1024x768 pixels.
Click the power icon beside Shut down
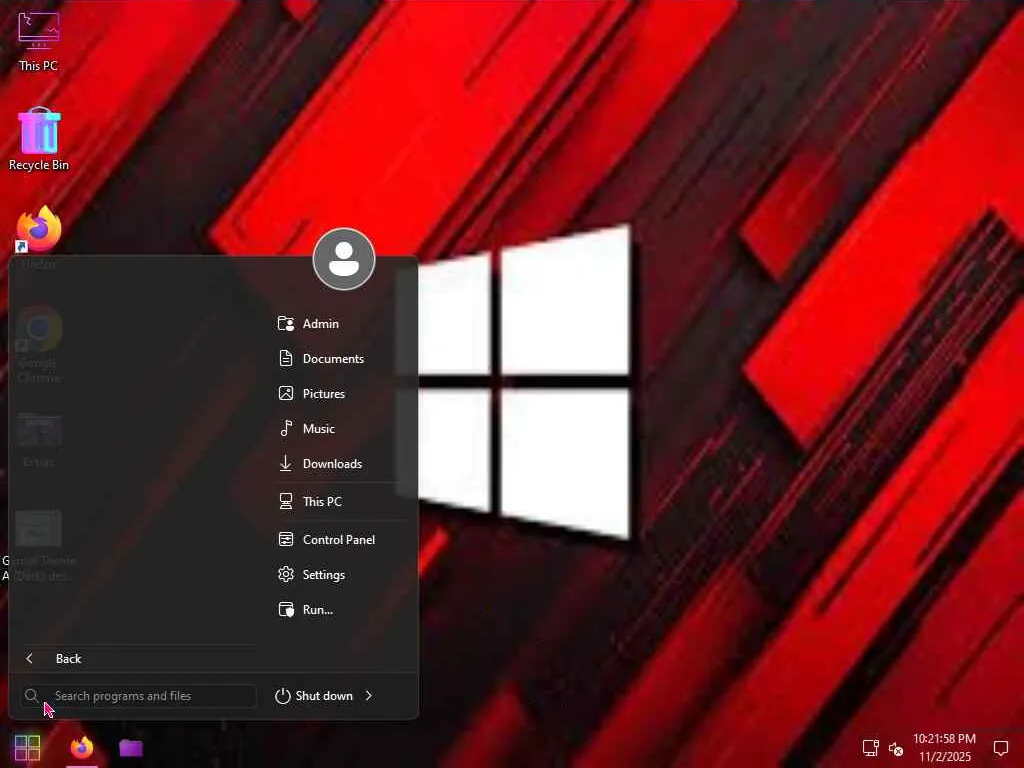click(x=283, y=696)
